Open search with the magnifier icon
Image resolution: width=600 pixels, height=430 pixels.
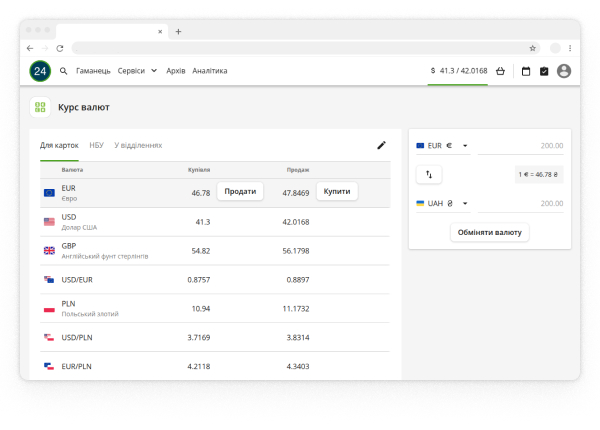pos(64,71)
